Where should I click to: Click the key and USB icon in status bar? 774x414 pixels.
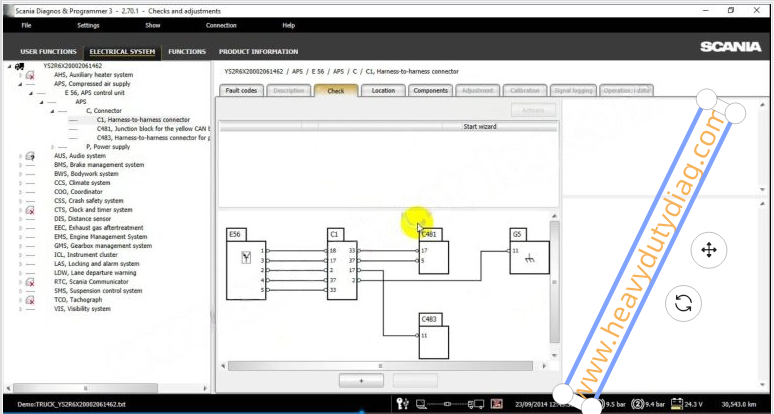(403, 404)
